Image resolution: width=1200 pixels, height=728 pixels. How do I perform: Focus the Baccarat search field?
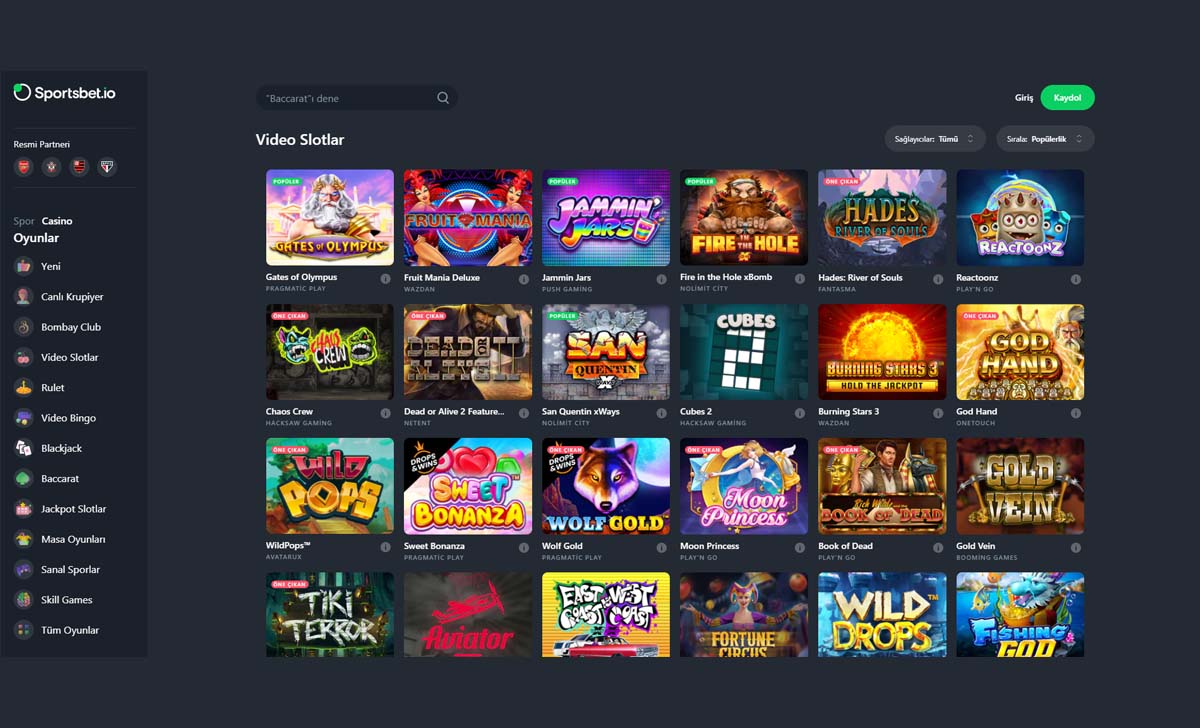pyautogui.click(x=357, y=98)
